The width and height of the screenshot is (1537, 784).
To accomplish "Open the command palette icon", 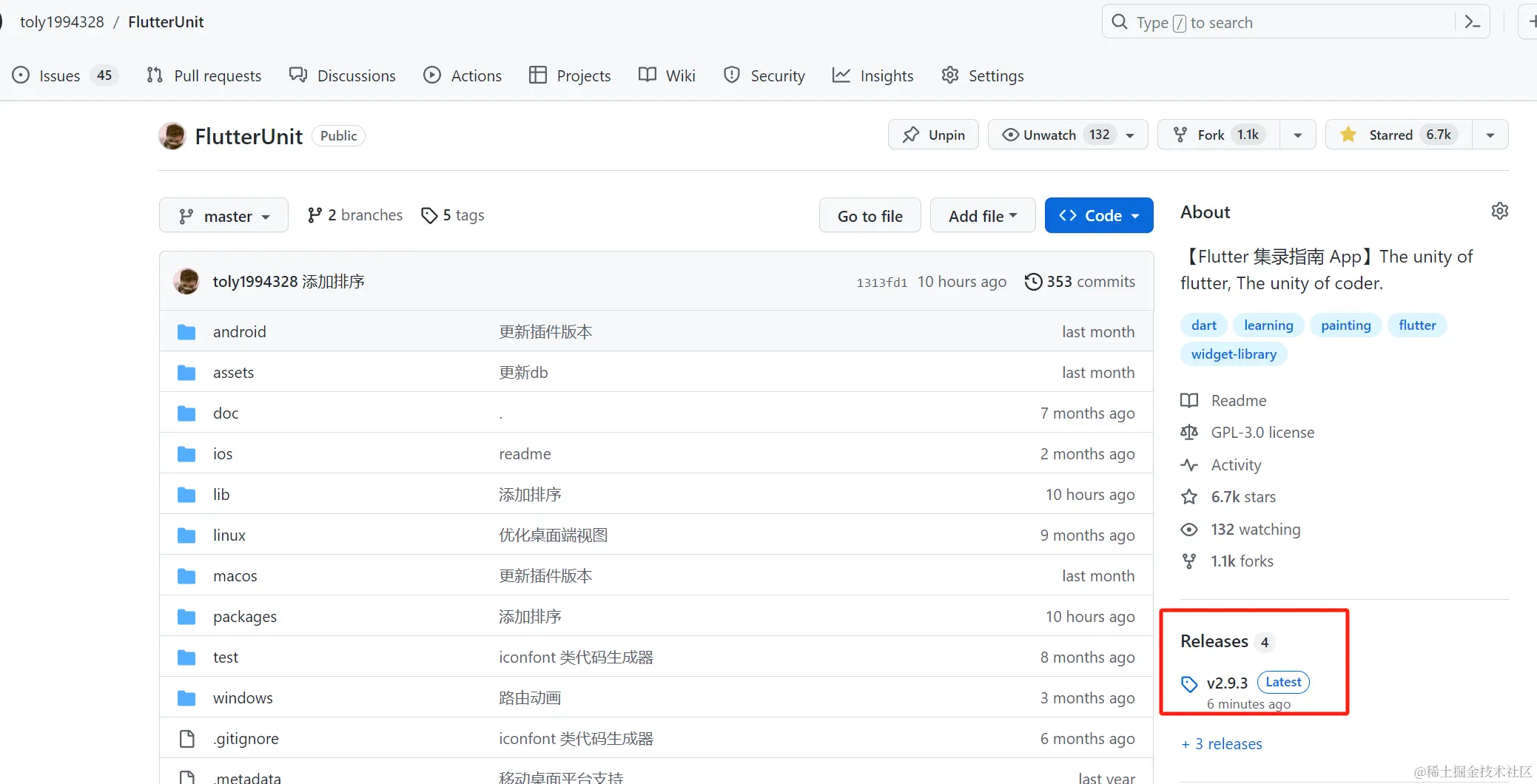I will tap(1473, 22).
